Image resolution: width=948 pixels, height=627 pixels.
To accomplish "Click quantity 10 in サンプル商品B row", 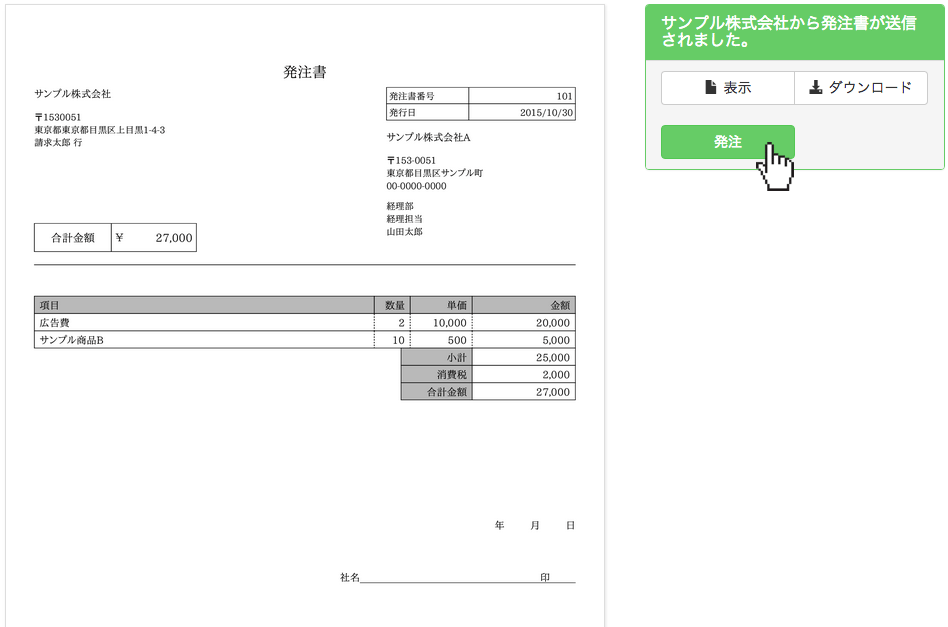I will [398, 340].
